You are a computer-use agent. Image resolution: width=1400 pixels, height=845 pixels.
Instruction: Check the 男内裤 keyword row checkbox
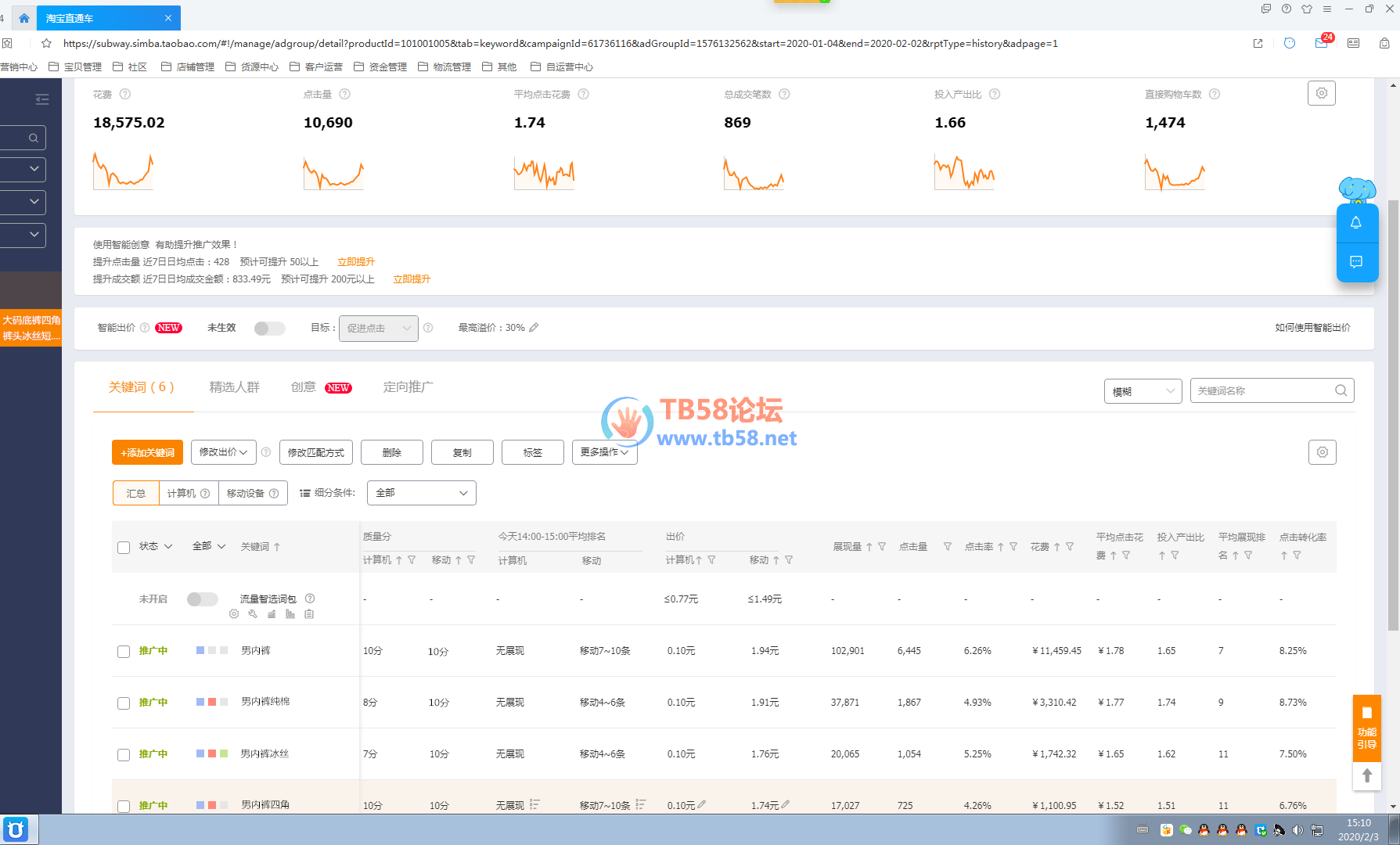pyautogui.click(x=124, y=651)
